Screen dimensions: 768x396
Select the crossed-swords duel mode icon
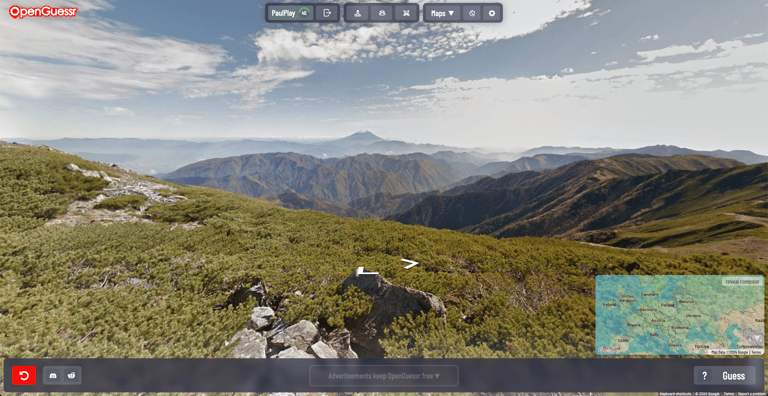pos(406,13)
